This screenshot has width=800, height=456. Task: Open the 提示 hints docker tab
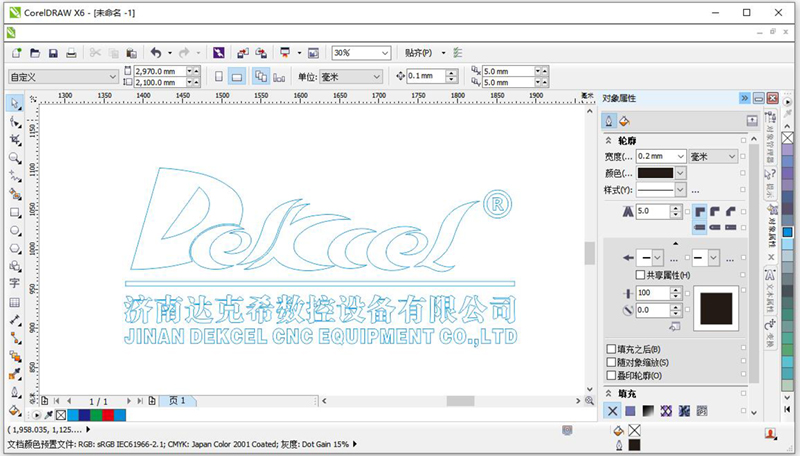click(x=770, y=183)
